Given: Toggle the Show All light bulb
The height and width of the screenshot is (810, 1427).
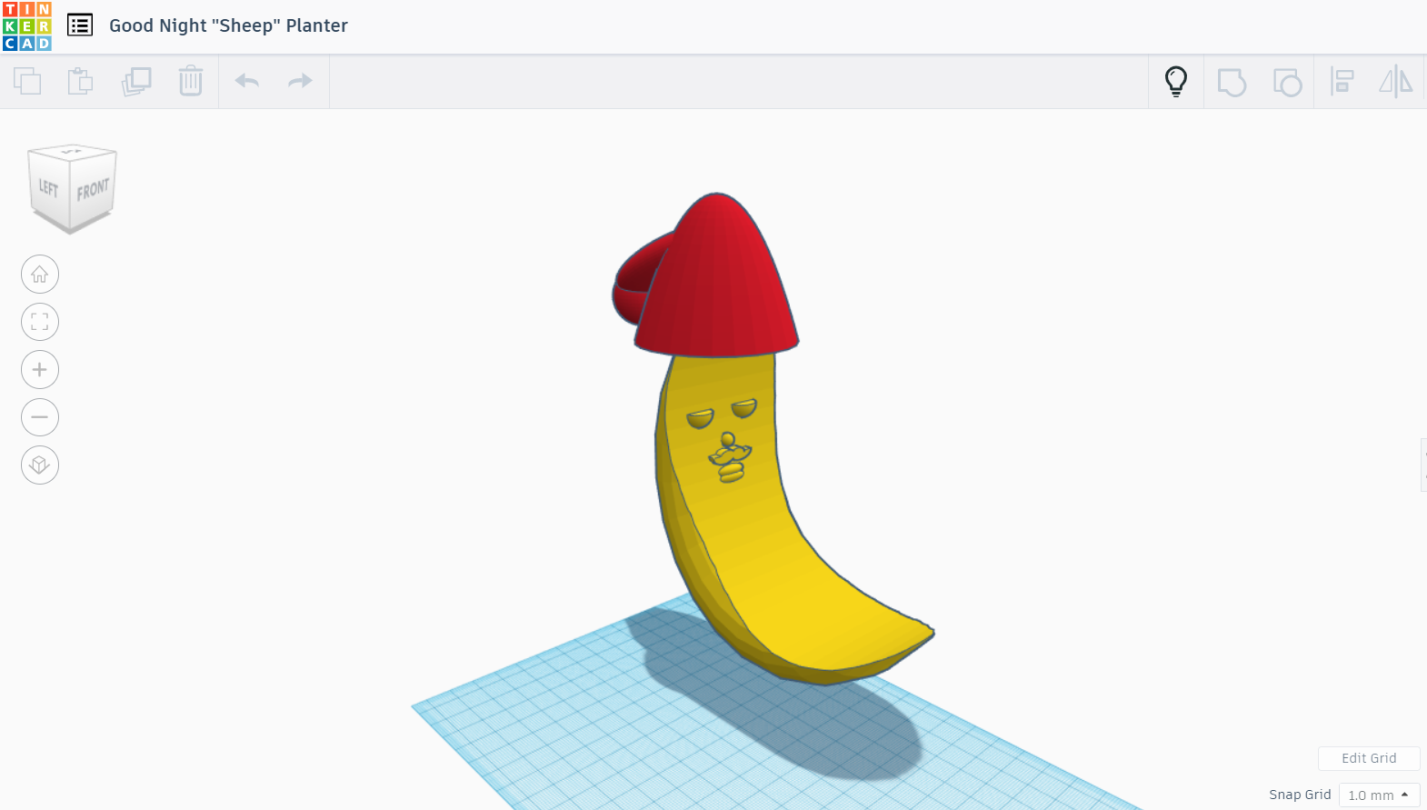Looking at the screenshot, I should click(x=1176, y=81).
